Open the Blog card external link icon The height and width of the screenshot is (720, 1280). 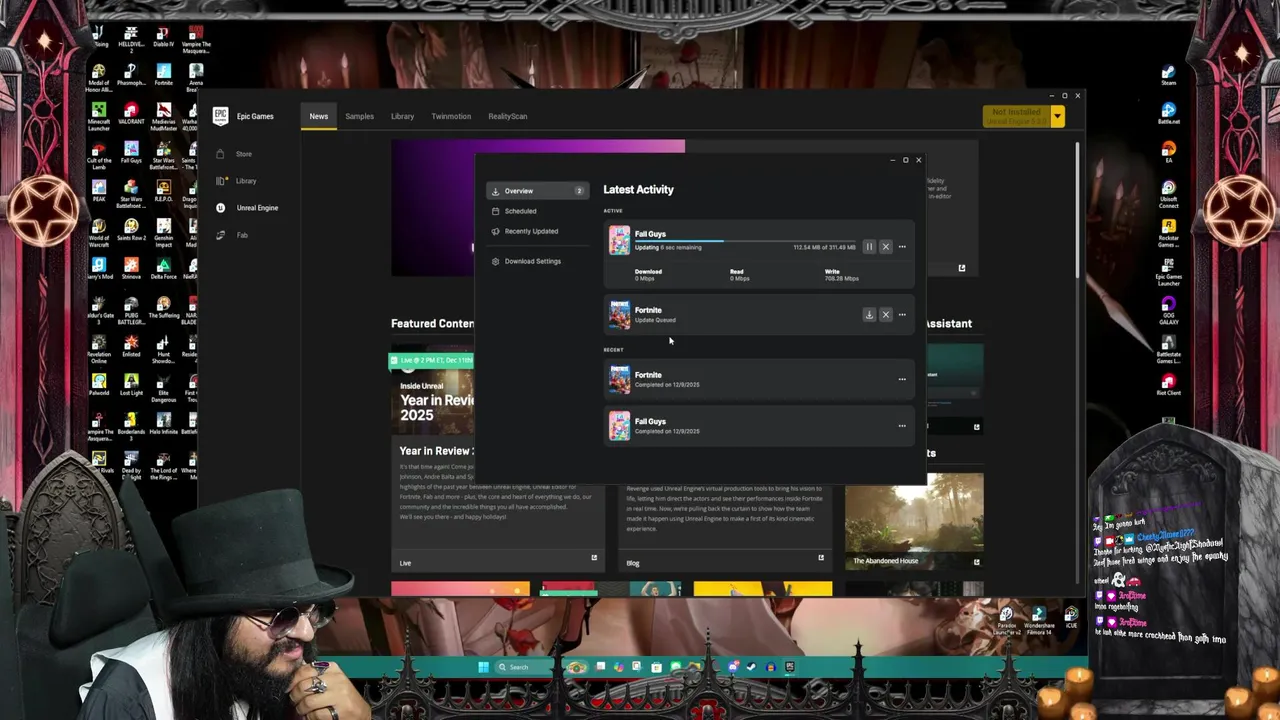tap(821, 558)
